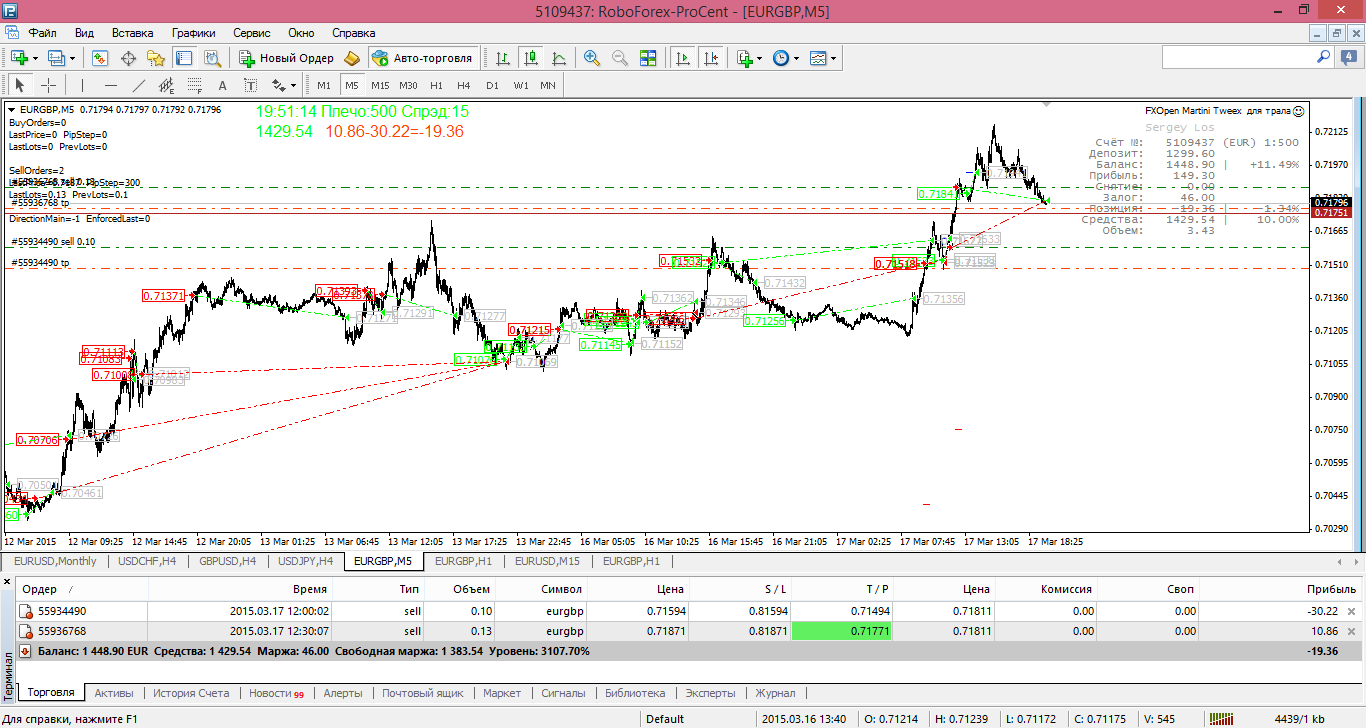Expand the arrows objects dropdown
Image resolution: width=1366 pixels, height=728 pixels.
coord(294,85)
